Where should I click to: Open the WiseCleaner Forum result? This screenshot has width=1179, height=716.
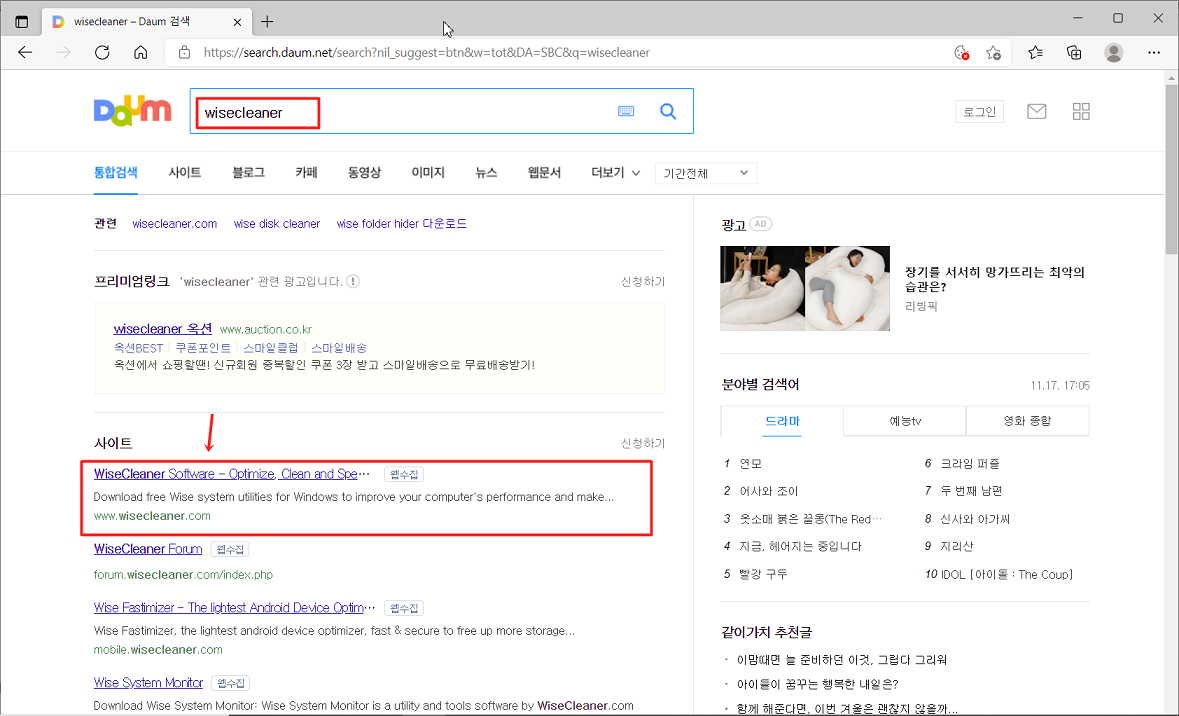pyautogui.click(x=148, y=548)
